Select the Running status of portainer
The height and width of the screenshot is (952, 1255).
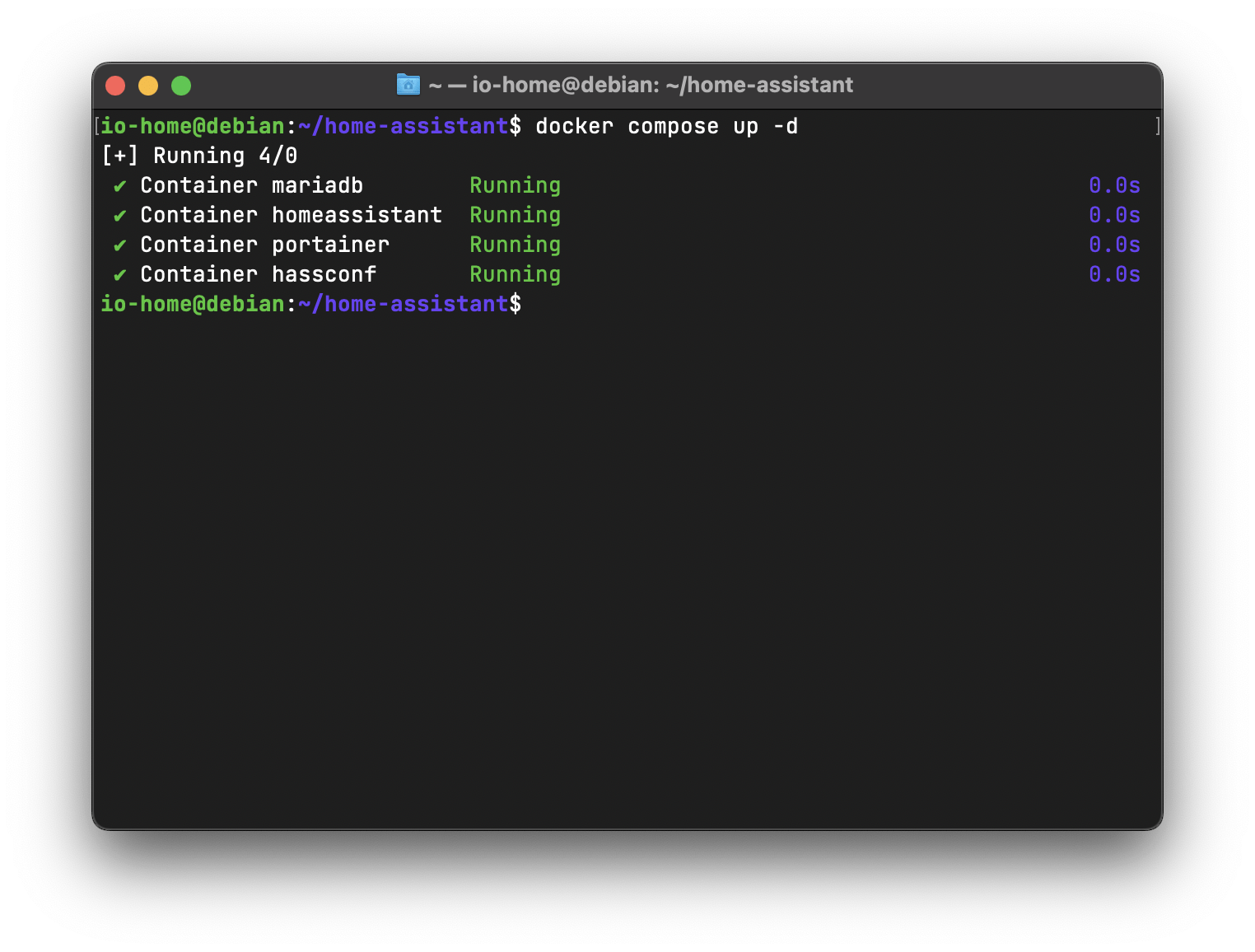pyautogui.click(x=515, y=245)
